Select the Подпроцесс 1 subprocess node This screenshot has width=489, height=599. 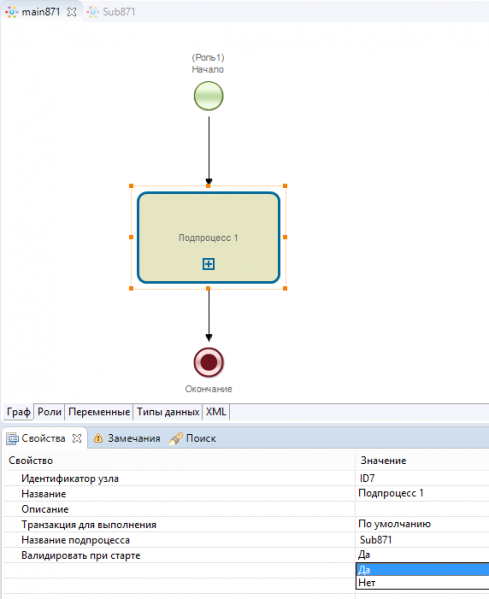(x=209, y=238)
